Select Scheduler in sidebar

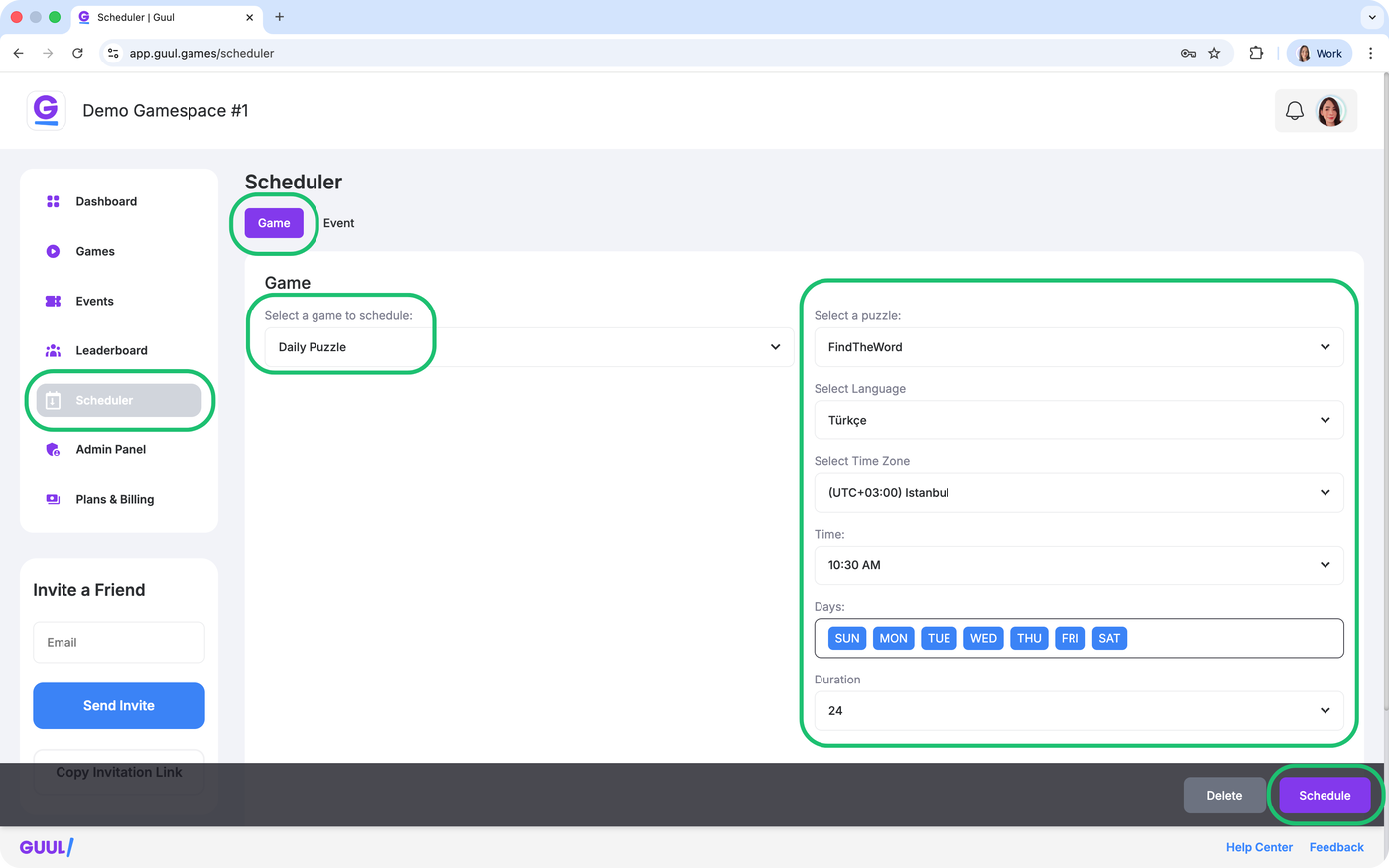[119, 400]
